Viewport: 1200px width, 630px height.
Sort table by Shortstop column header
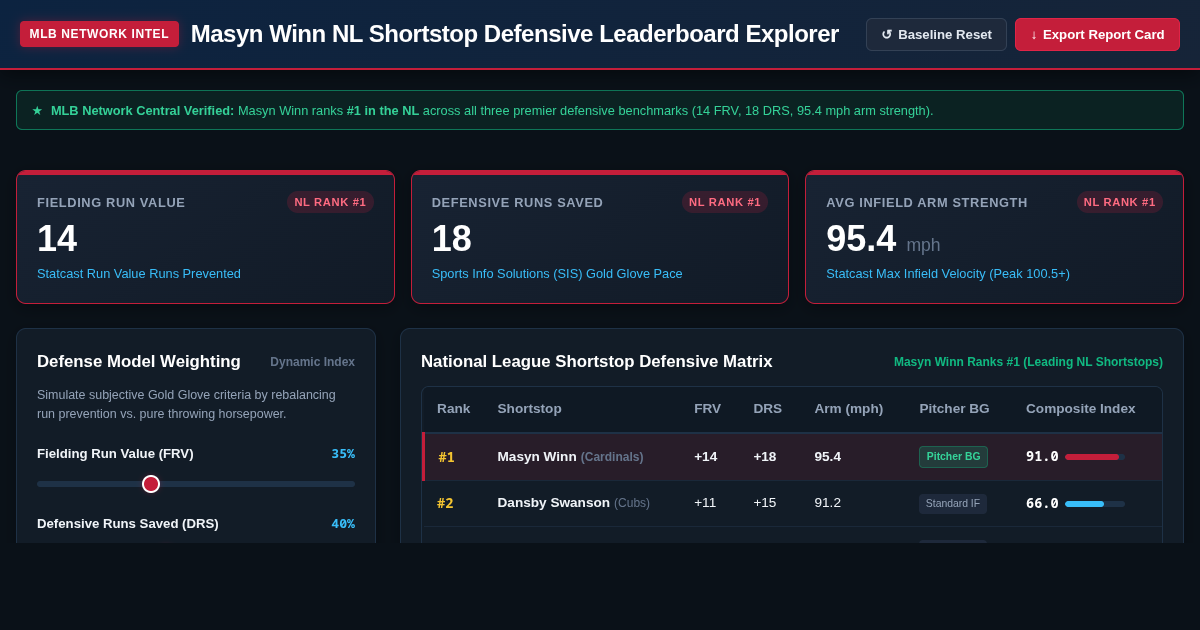pos(529,409)
